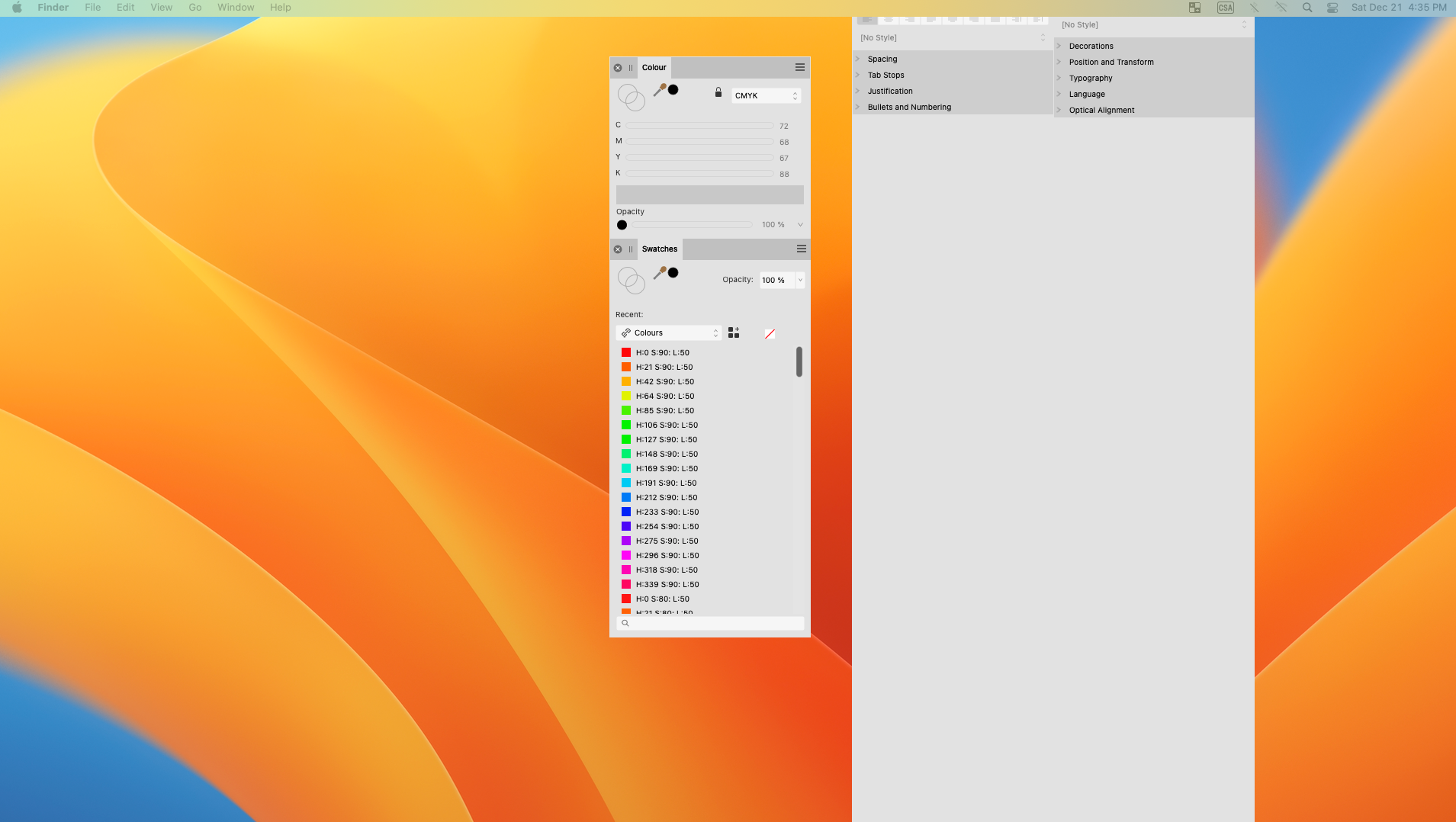Screen dimensions: 1456x822
Task: Close the Swatches panel with its X
Action: point(618,249)
